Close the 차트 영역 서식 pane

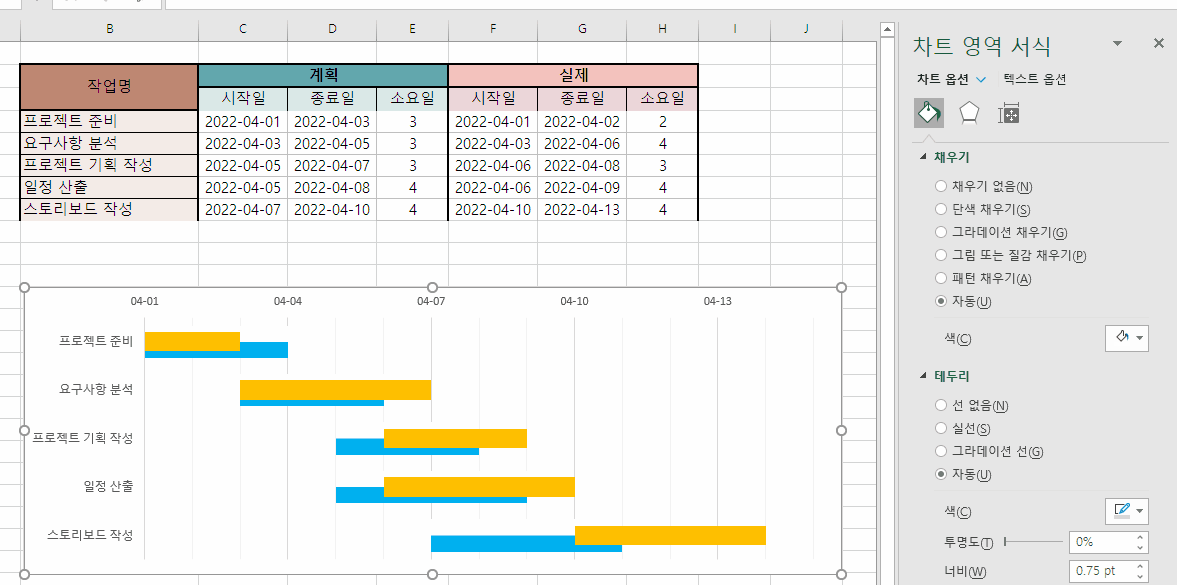[1158, 44]
